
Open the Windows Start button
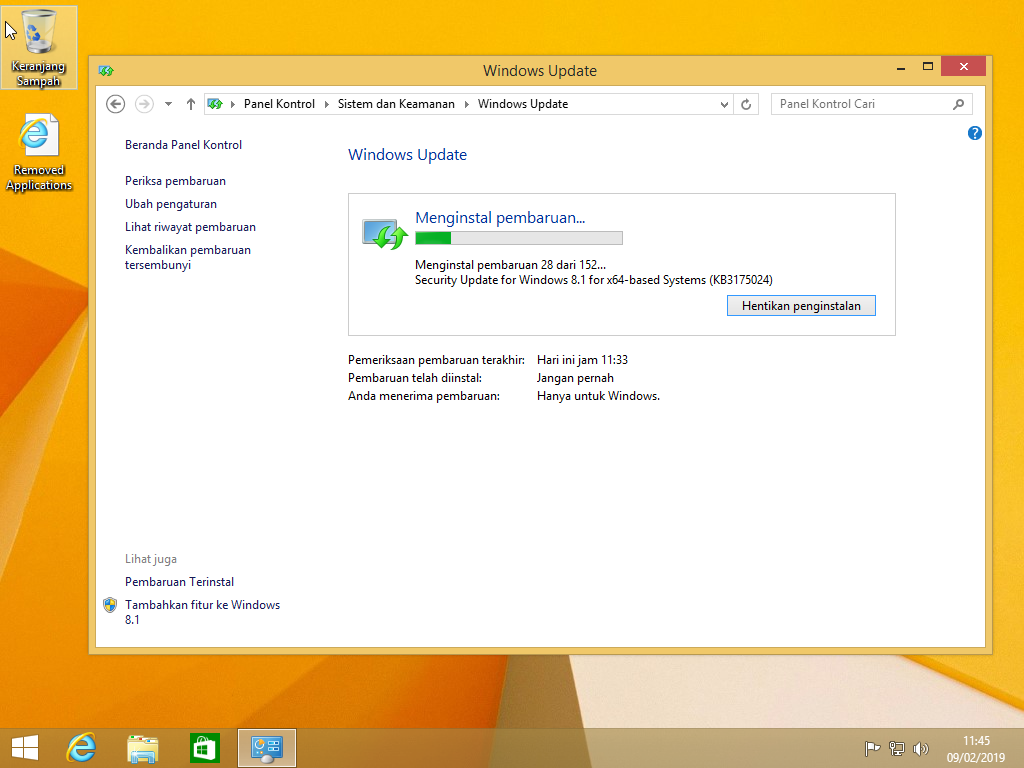tap(25, 748)
